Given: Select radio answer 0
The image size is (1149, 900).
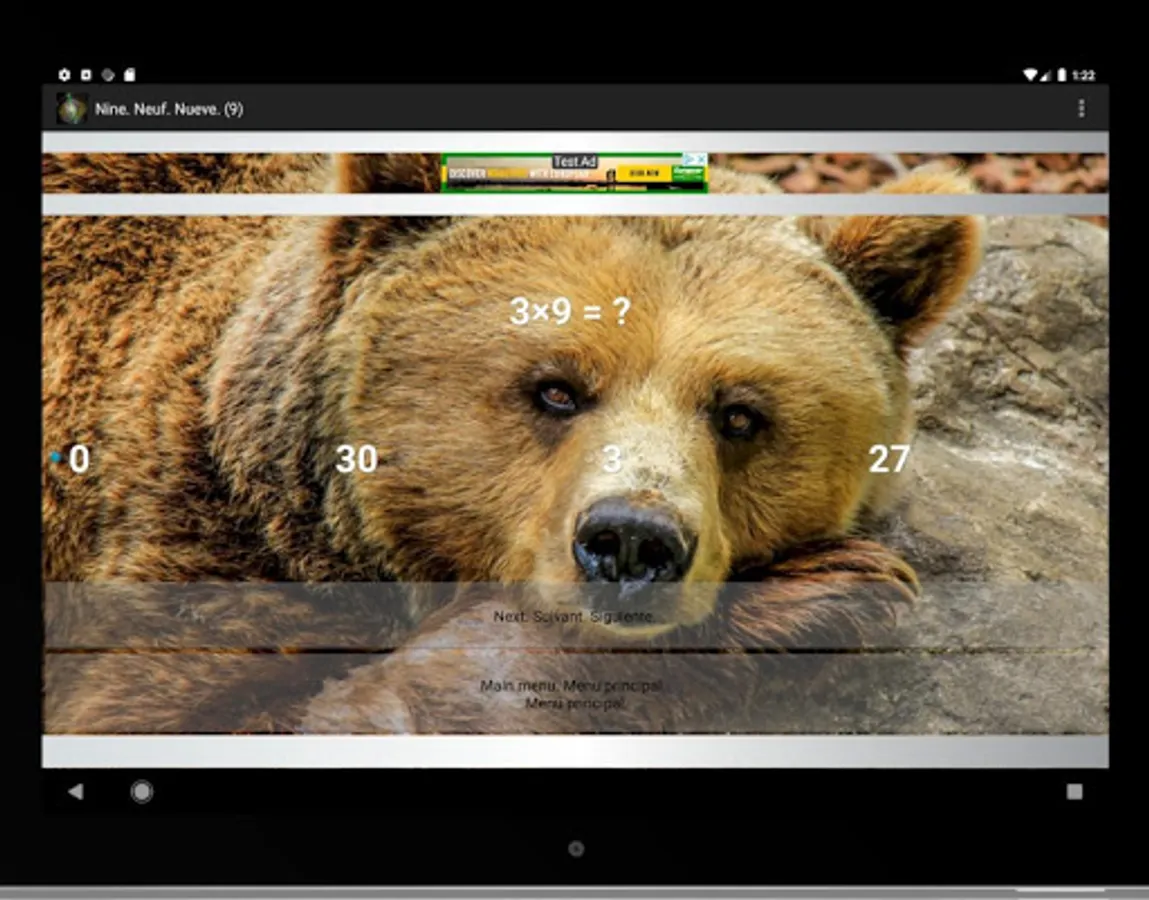Looking at the screenshot, I should (x=73, y=459).
